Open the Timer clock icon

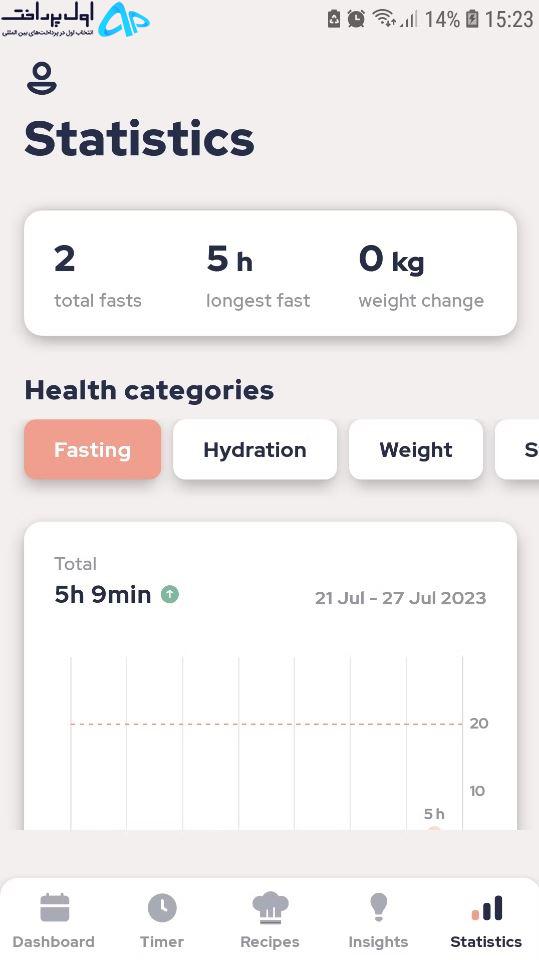tap(162, 907)
